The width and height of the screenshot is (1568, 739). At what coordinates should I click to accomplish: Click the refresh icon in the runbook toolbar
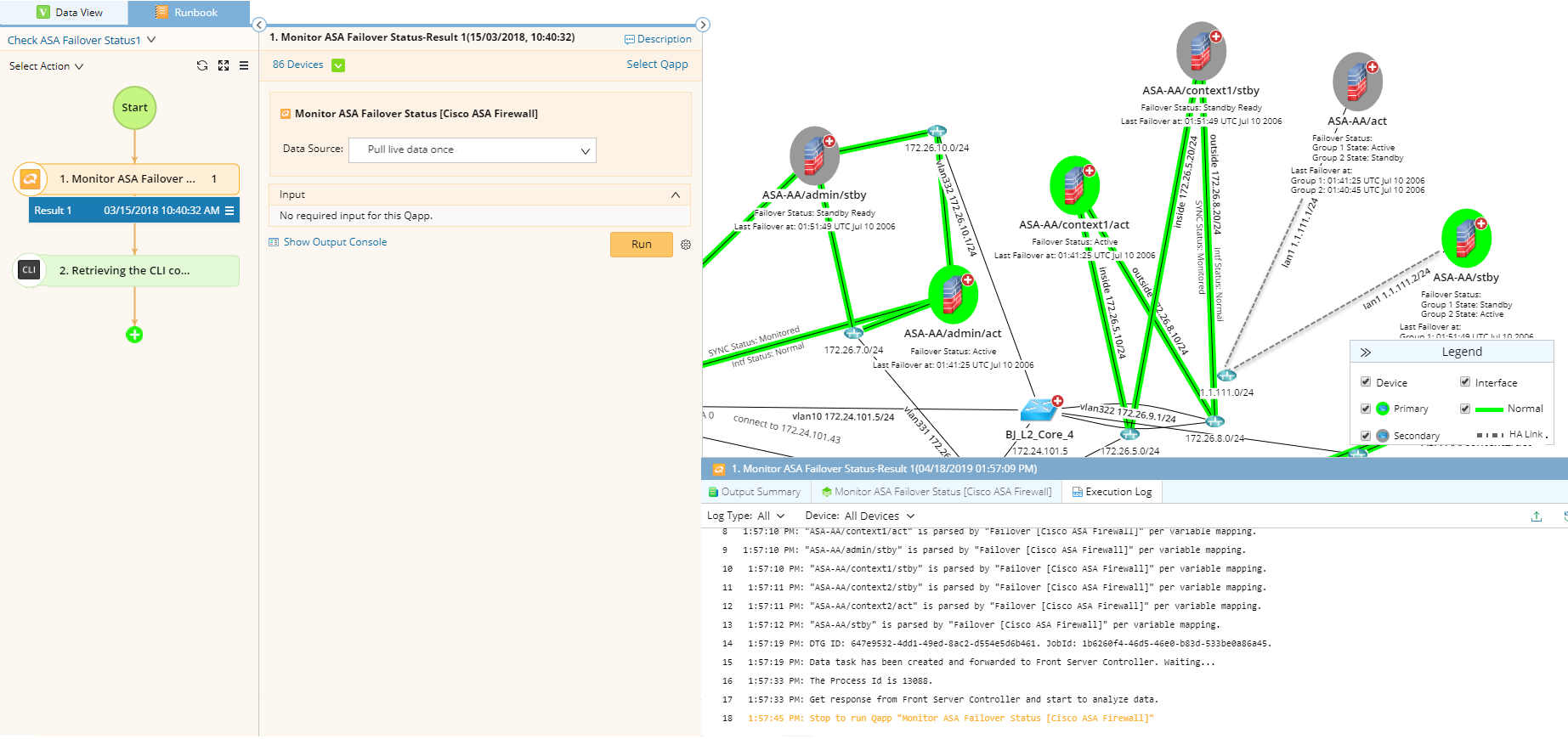click(x=202, y=65)
